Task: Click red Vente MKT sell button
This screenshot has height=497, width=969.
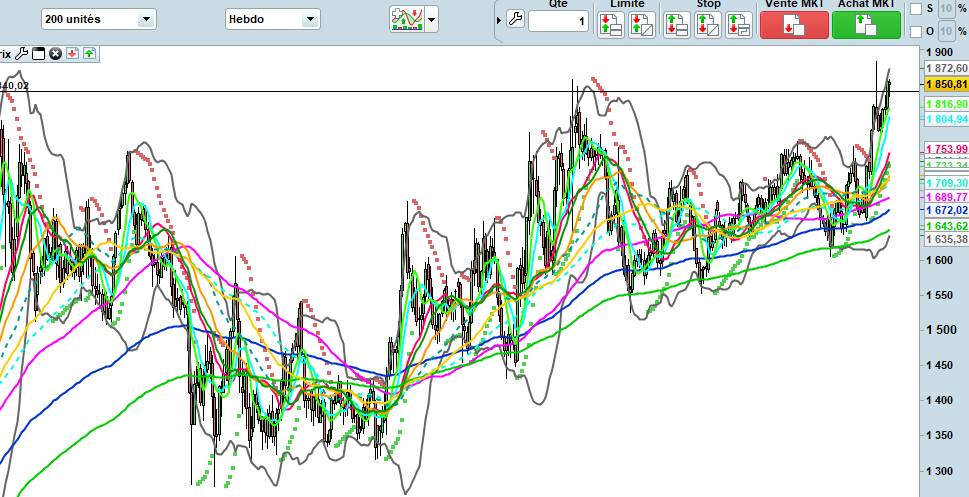Action: (794, 25)
